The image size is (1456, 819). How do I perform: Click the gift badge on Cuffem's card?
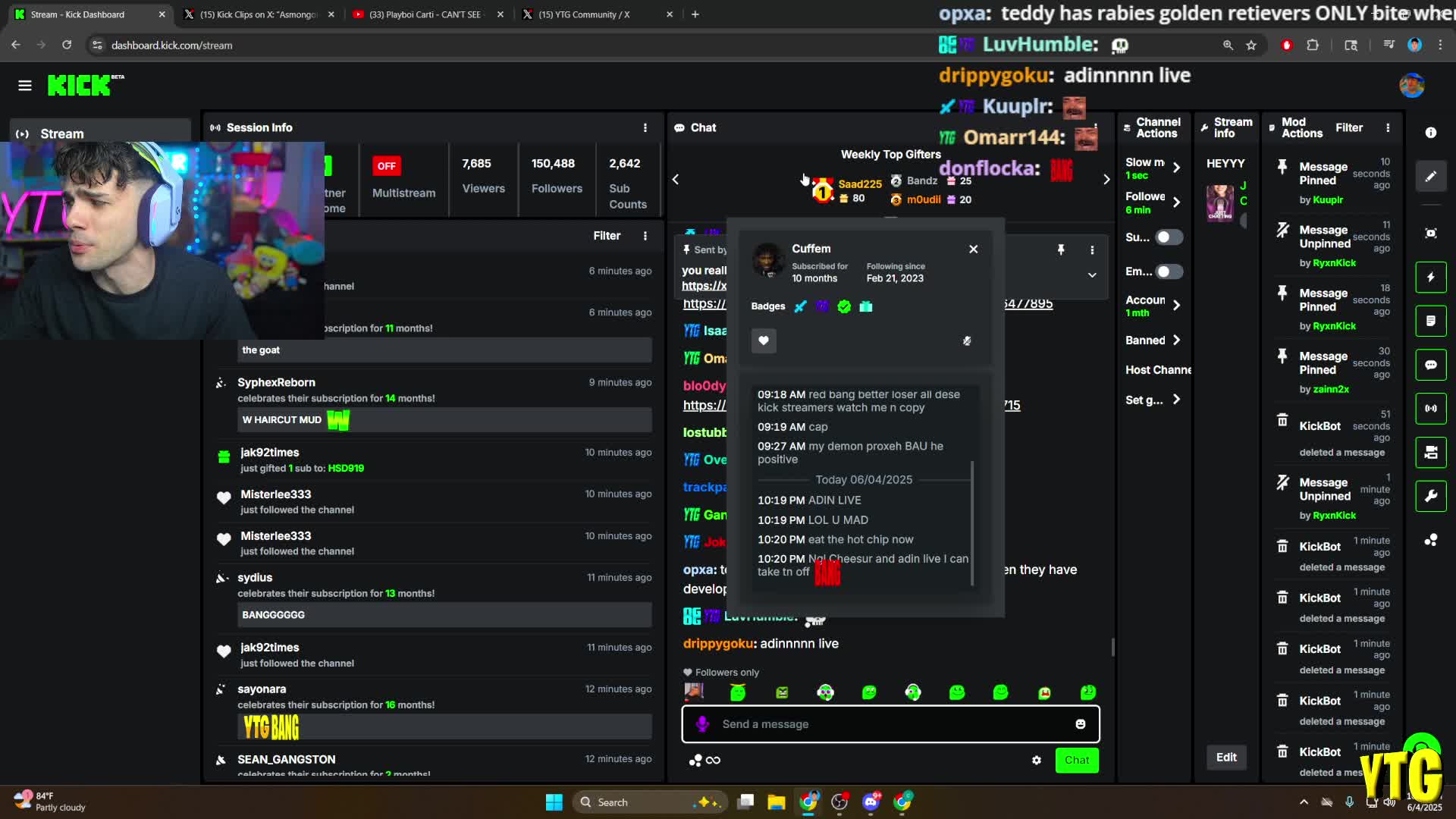pyautogui.click(x=866, y=306)
